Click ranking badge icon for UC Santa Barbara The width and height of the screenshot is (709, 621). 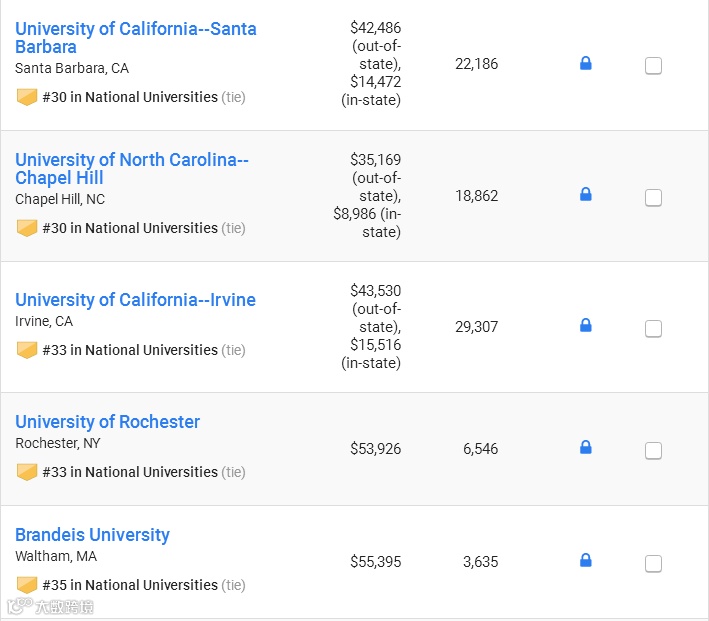click(27, 97)
